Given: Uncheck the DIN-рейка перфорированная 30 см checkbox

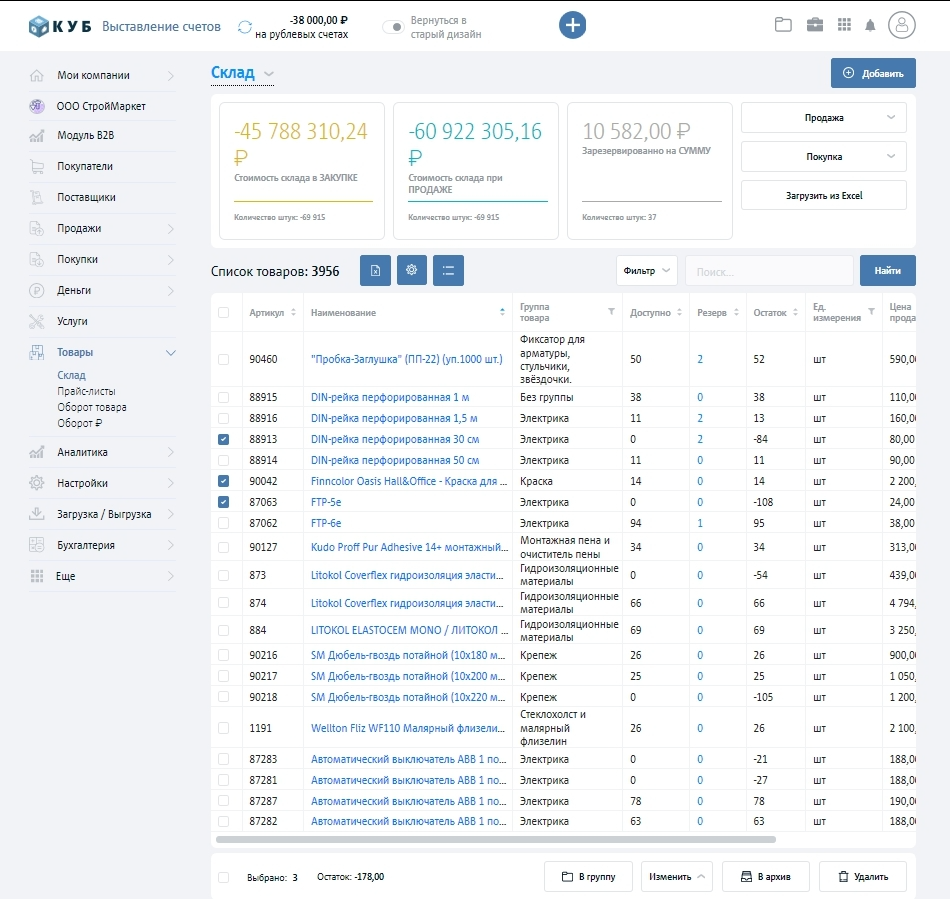Looking at the screenshot, I should 223,439.
